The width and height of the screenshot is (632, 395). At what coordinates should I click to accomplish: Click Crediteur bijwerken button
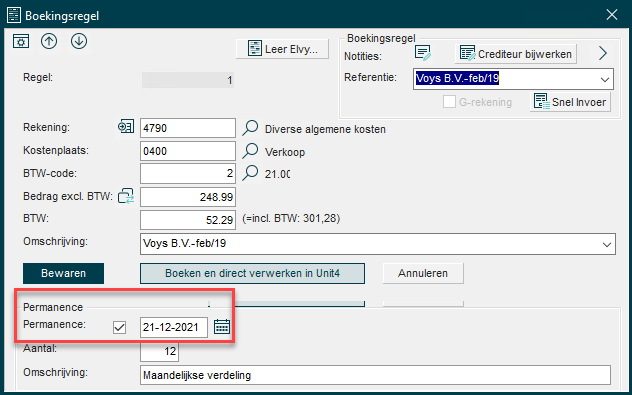point(516,54)
